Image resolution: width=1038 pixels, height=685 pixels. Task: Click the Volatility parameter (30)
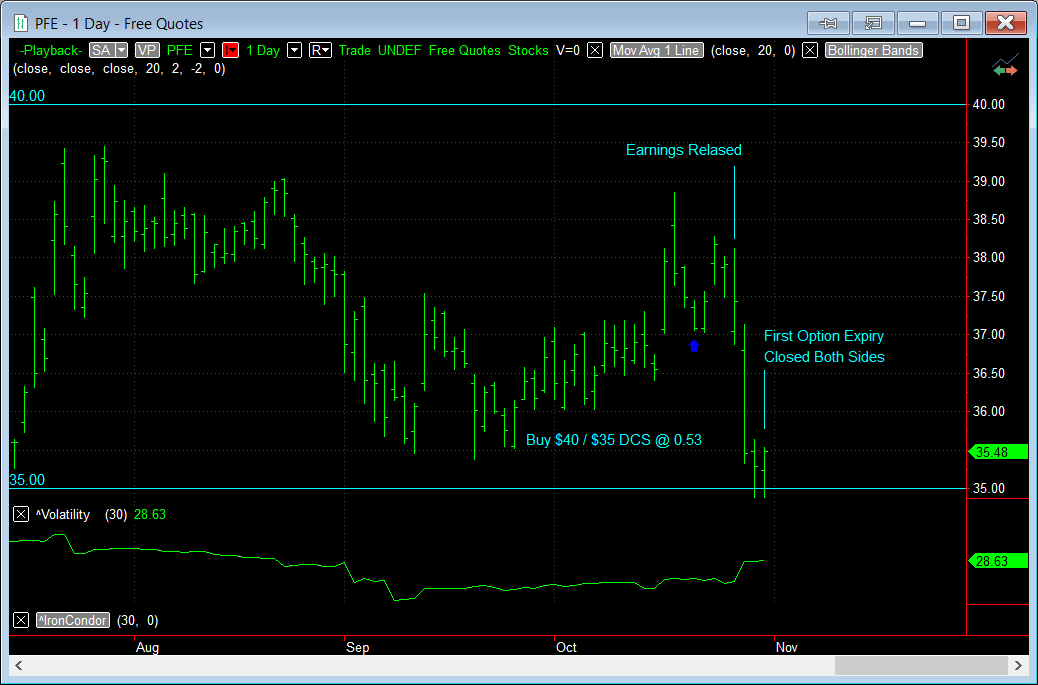116,514
